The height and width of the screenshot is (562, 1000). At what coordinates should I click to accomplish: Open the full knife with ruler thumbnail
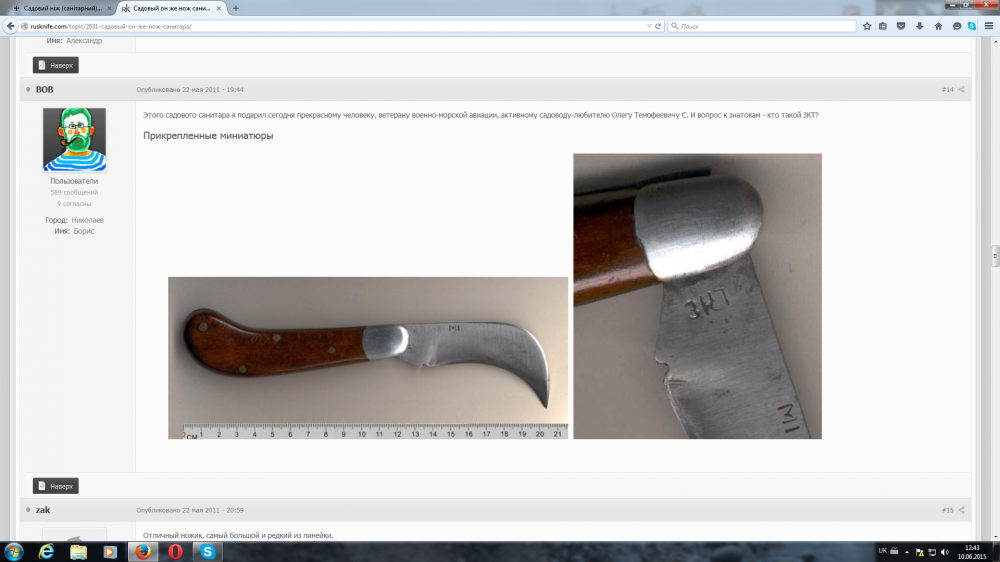[x=367, y=357]
